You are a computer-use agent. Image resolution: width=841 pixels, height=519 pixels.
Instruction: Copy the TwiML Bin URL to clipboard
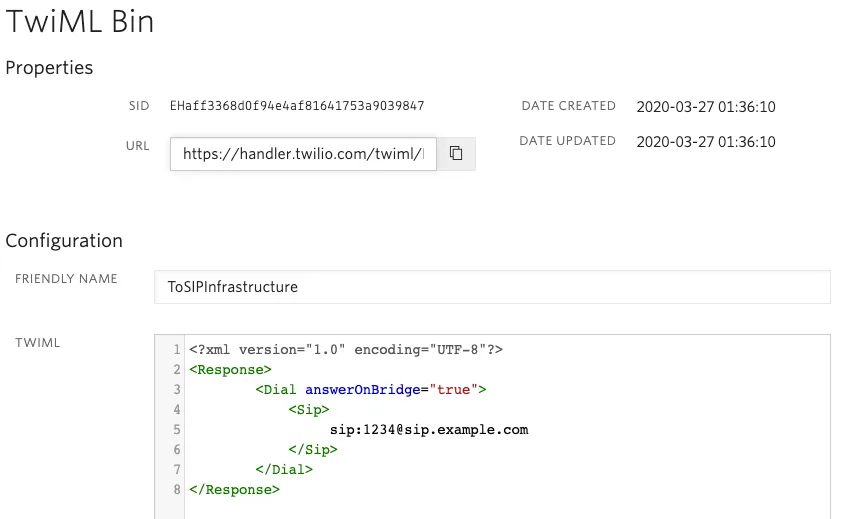pyautogui.click(x=456, y=153)
